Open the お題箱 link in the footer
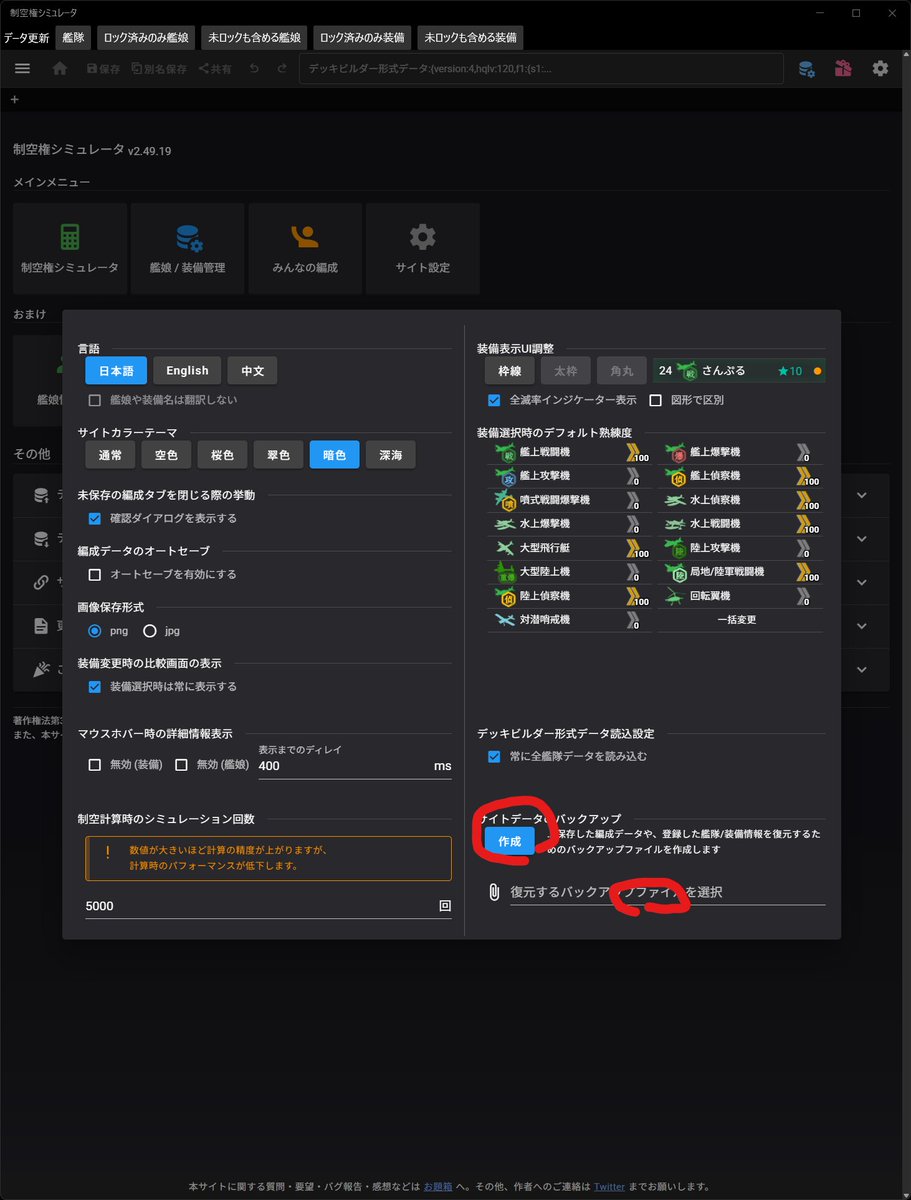The width and height of the screenshot is (911, 1200). 437,1187
